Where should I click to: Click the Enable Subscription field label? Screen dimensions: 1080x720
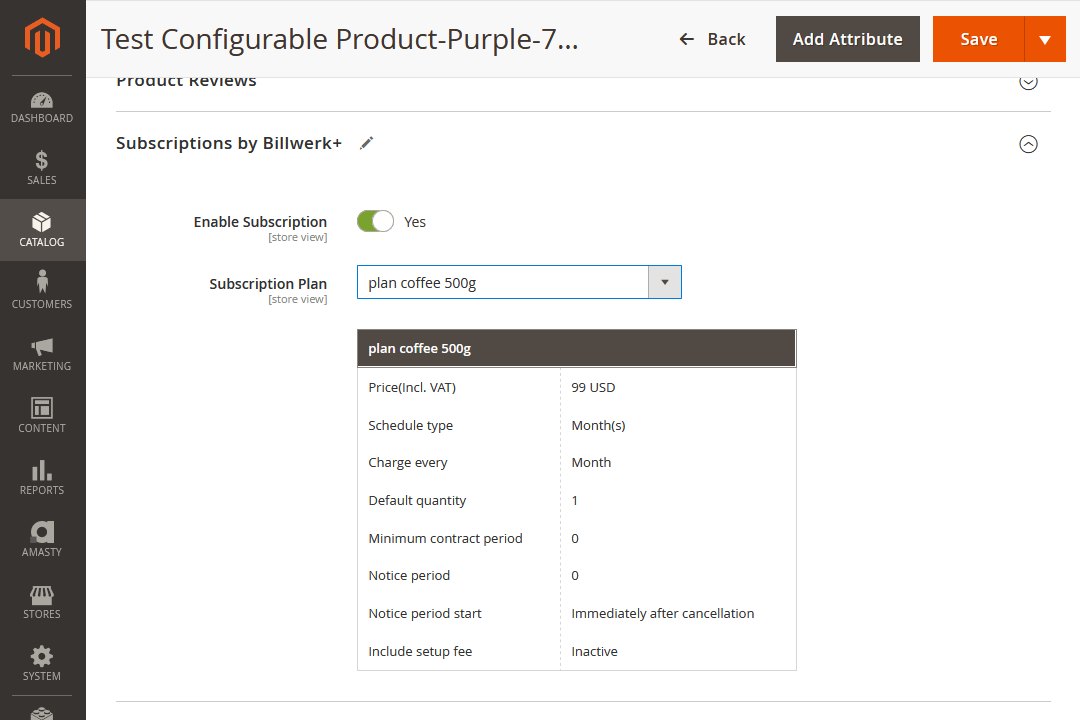coord(260,222)
